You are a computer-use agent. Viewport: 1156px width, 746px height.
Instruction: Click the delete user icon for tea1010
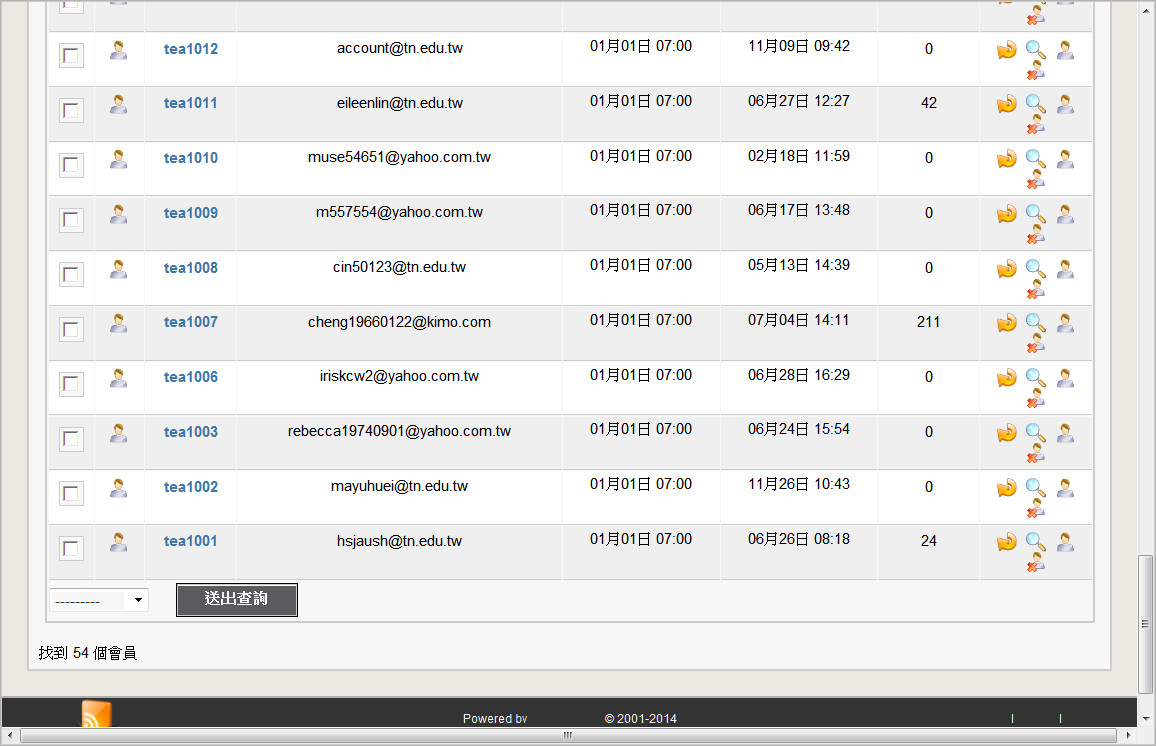tap(1035, 180)
